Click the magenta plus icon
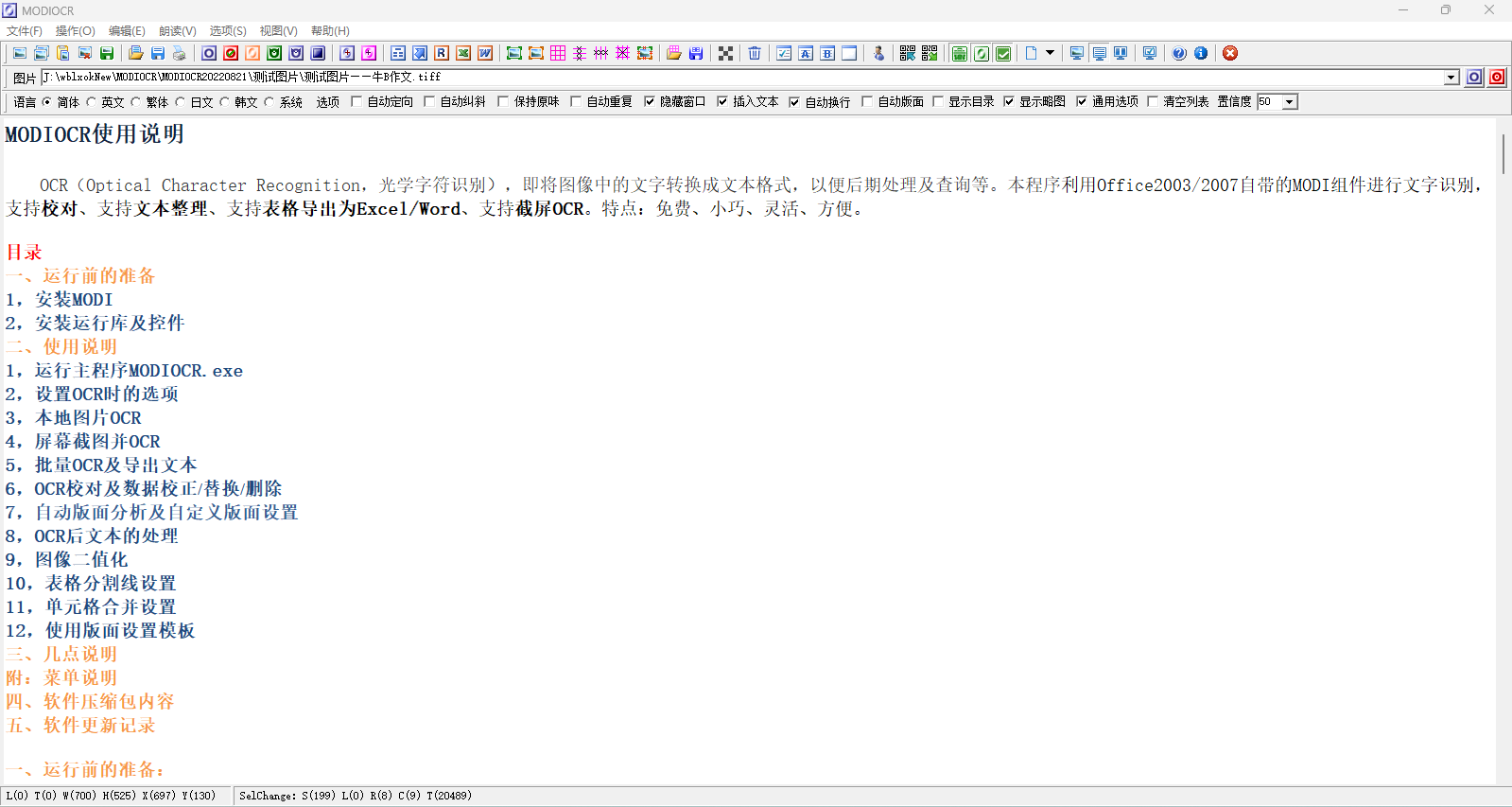The width and height of the screenshot is (1512, 807). [x=369, y=53]
